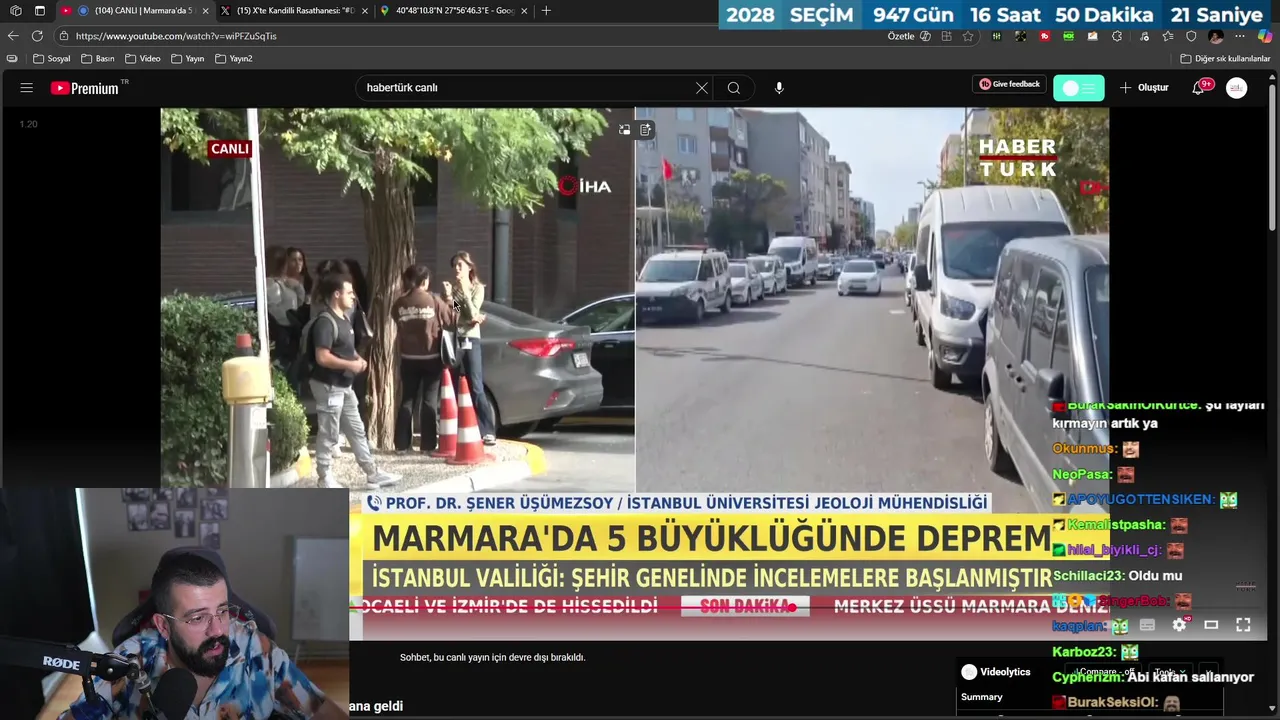Open the Basın bookmarks folder
The width and height of the screenshot is (1280, 720).
(98, 59)
